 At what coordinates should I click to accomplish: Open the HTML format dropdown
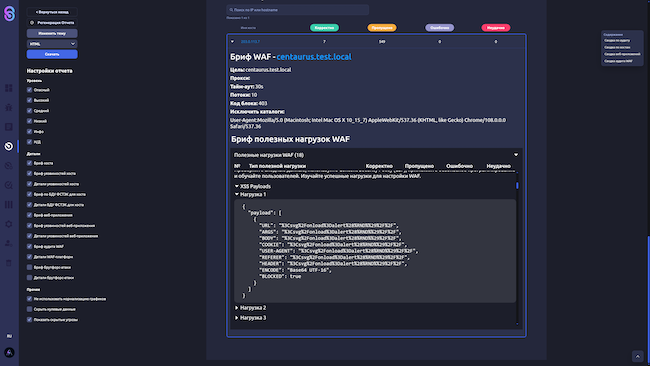pos(52,44)
